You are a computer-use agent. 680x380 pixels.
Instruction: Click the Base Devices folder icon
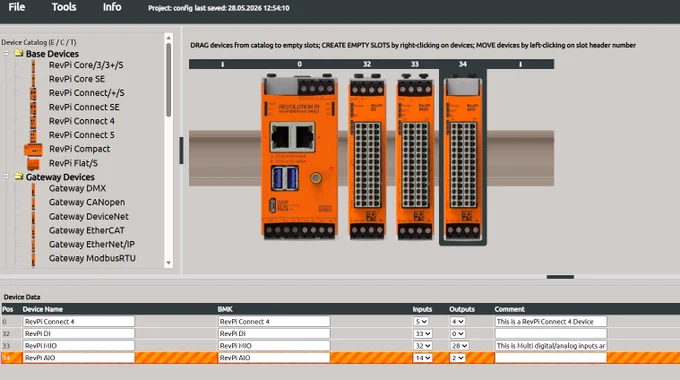pos(18,53)
